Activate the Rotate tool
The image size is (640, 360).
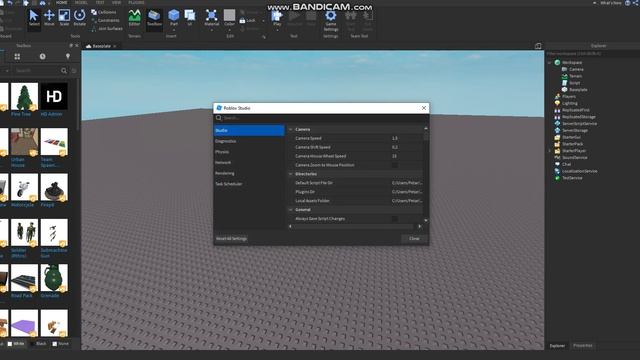pos(80,18)
